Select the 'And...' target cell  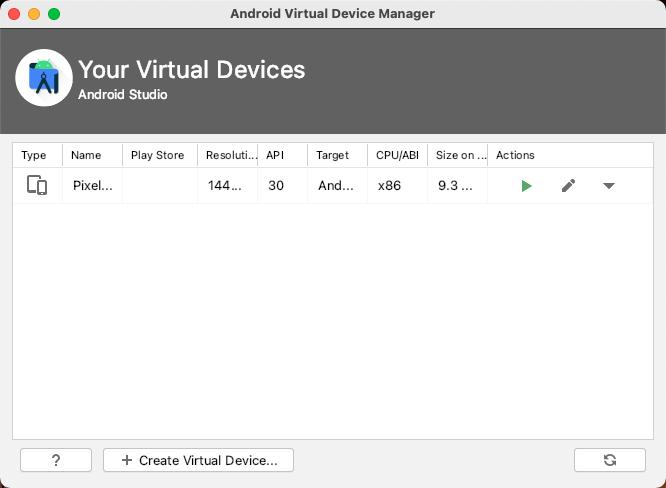pyautogui.click(x=338, y=186)
